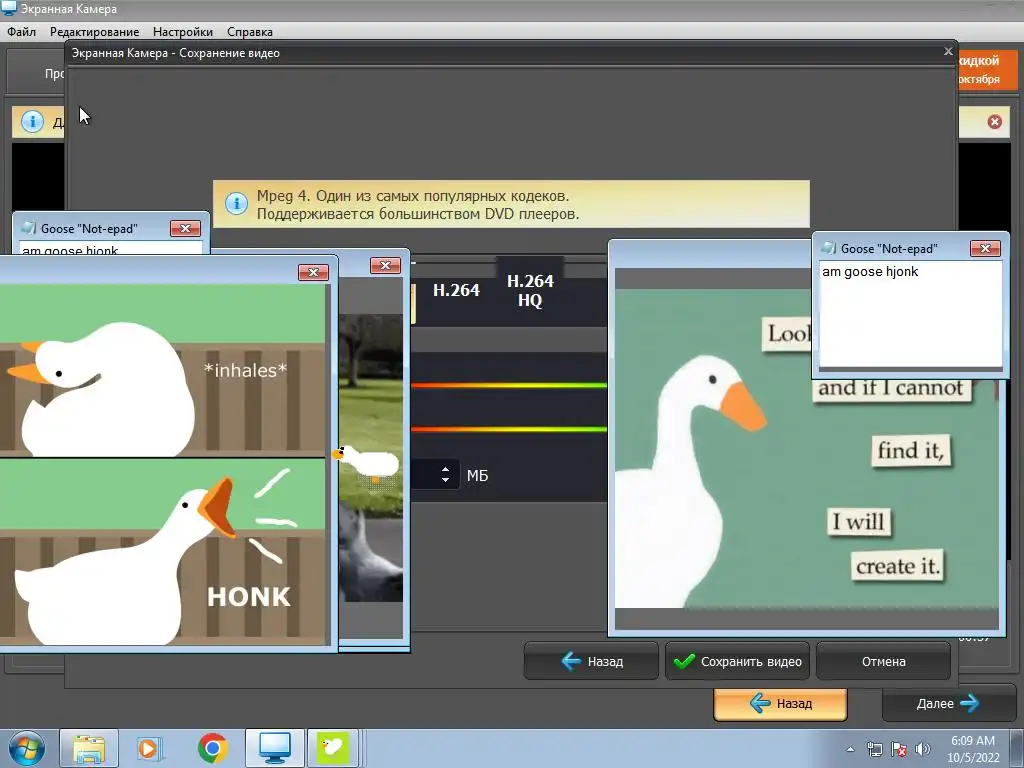The height and width of the screenshot is (768, 1024).
Task: Click the blue info icon in main window
Action: coord(32,121)
